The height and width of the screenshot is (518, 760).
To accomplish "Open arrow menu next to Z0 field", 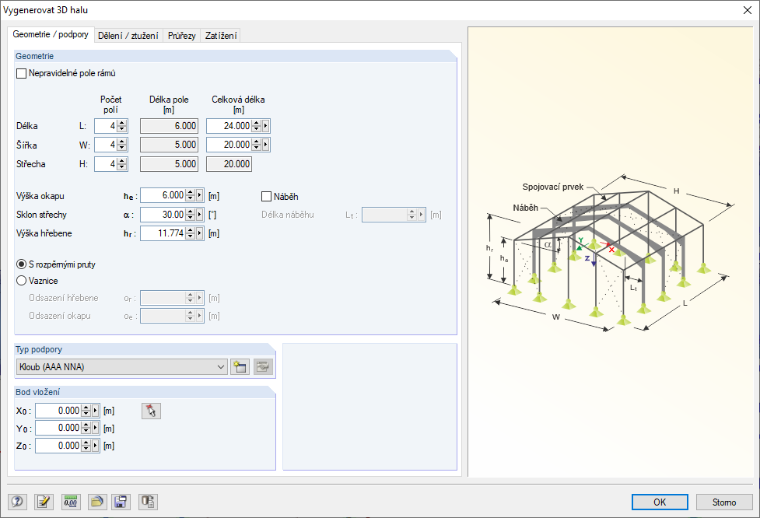I will 95,446.
